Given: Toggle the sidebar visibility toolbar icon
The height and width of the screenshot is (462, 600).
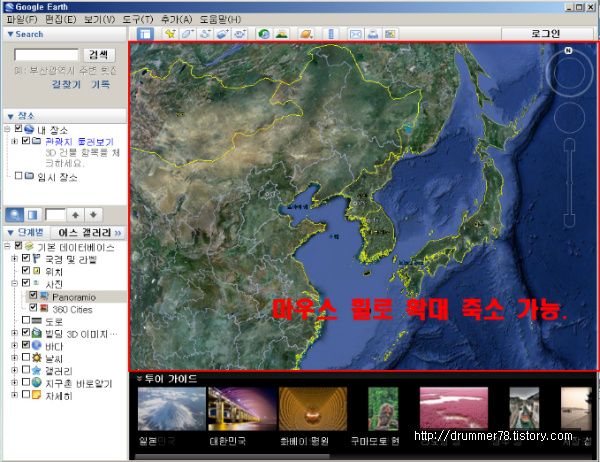Looking at the screenshot, I should pyautogui.click(x=145, y=34).
